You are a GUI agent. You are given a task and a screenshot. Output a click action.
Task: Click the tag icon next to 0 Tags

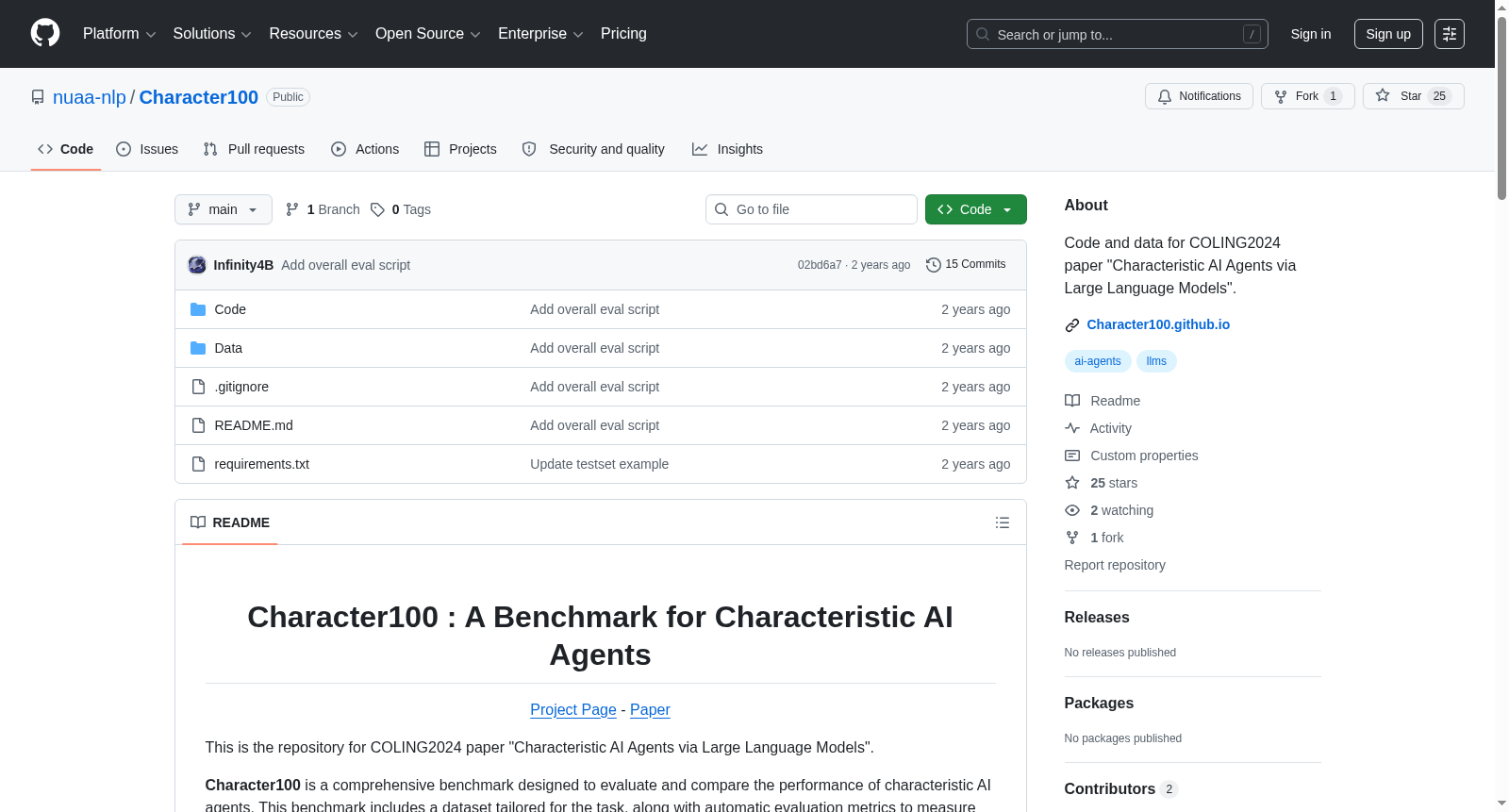(x=377, y=209)
